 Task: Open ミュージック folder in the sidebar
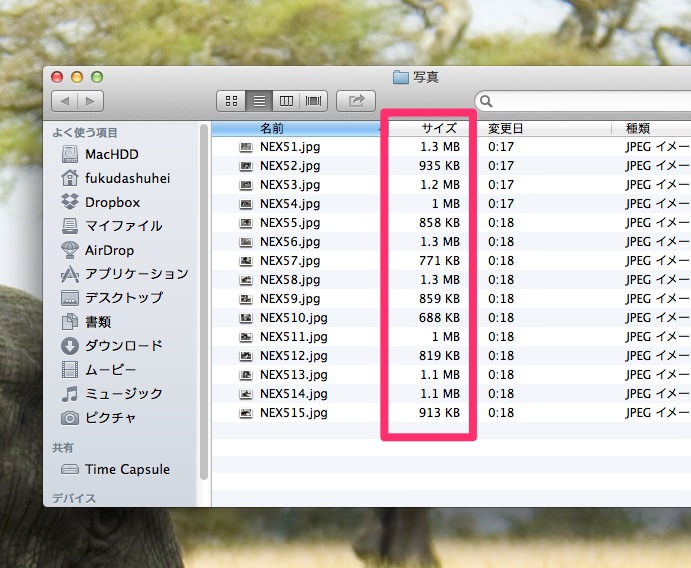tap(112, 393)
